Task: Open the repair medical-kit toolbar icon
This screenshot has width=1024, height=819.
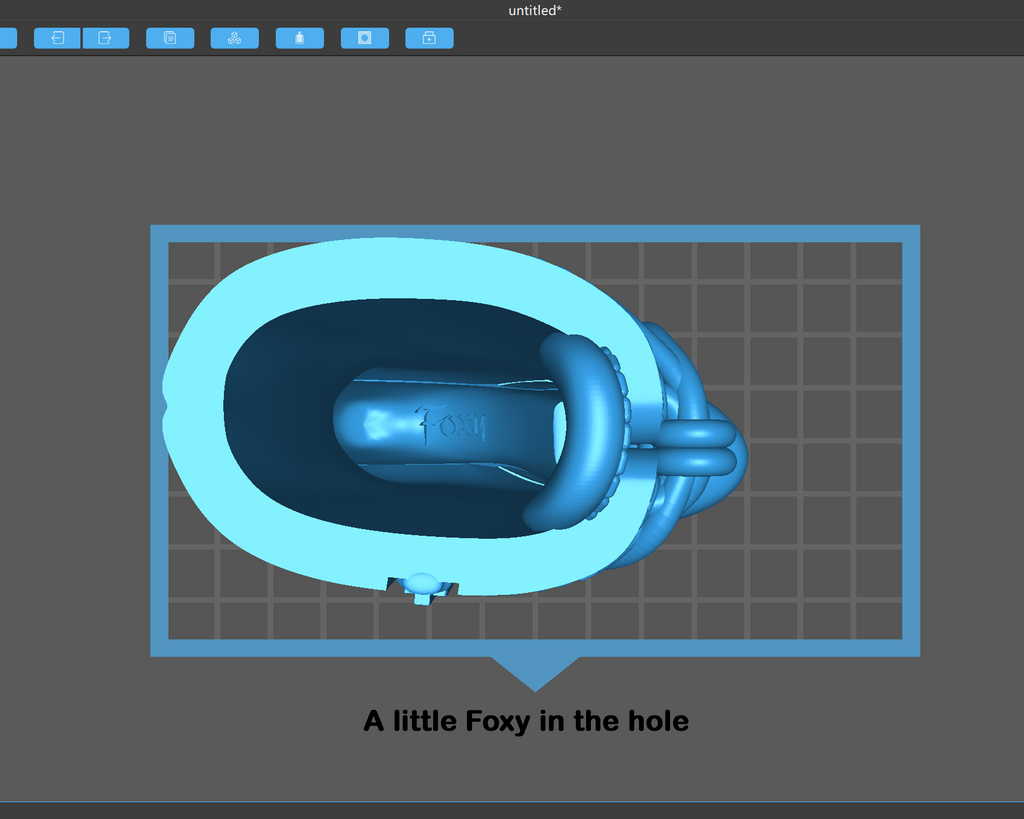Action: [x=429, y=38]
